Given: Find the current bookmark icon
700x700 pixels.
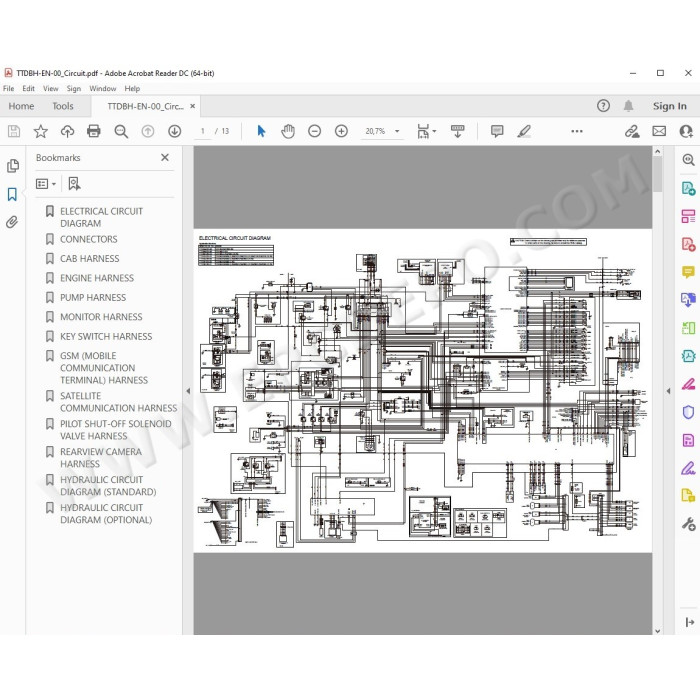Looking at the screenshot, I should click(x=74, y=183).
